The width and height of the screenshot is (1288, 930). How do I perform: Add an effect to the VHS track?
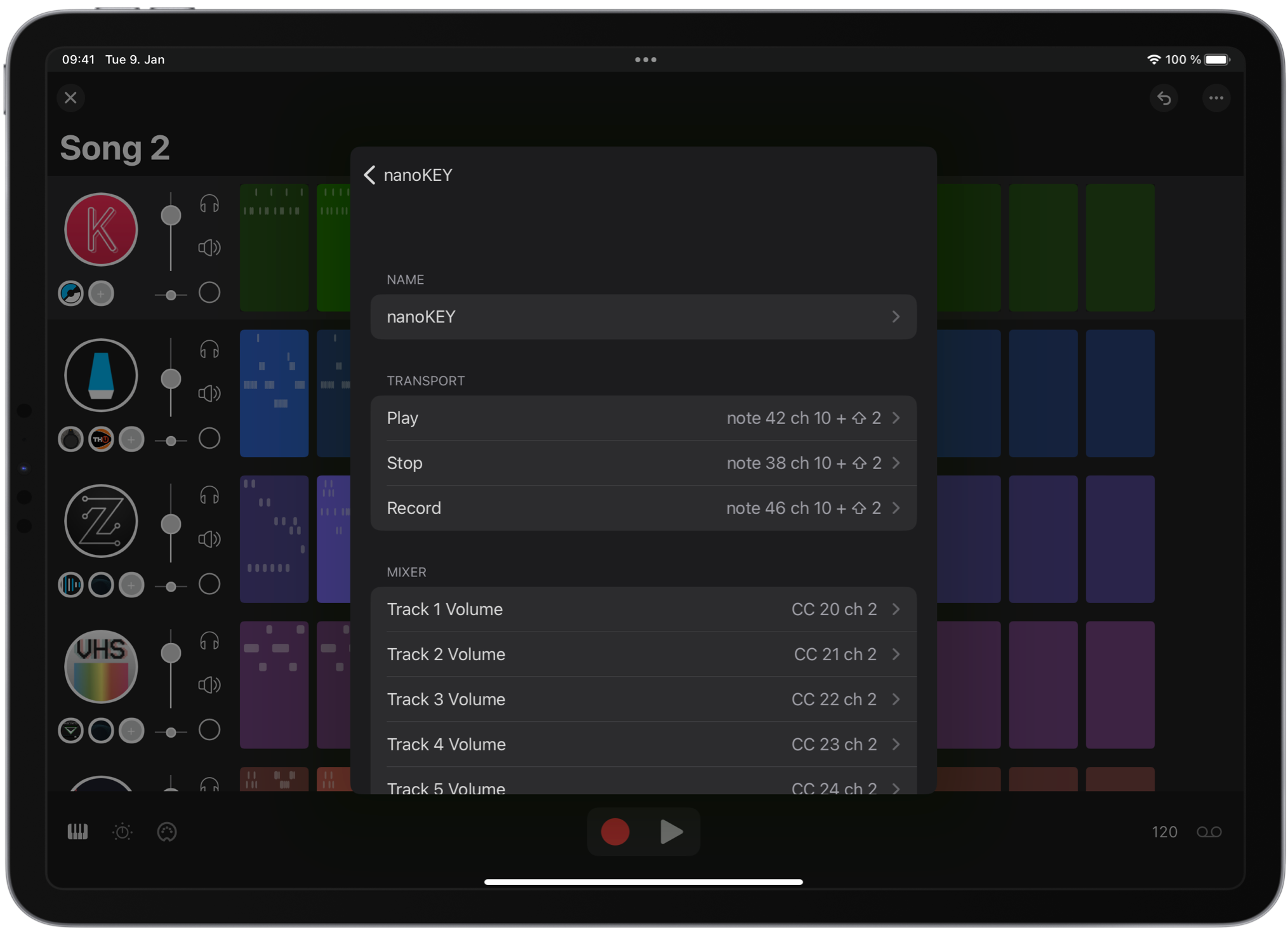coord(131,731)
